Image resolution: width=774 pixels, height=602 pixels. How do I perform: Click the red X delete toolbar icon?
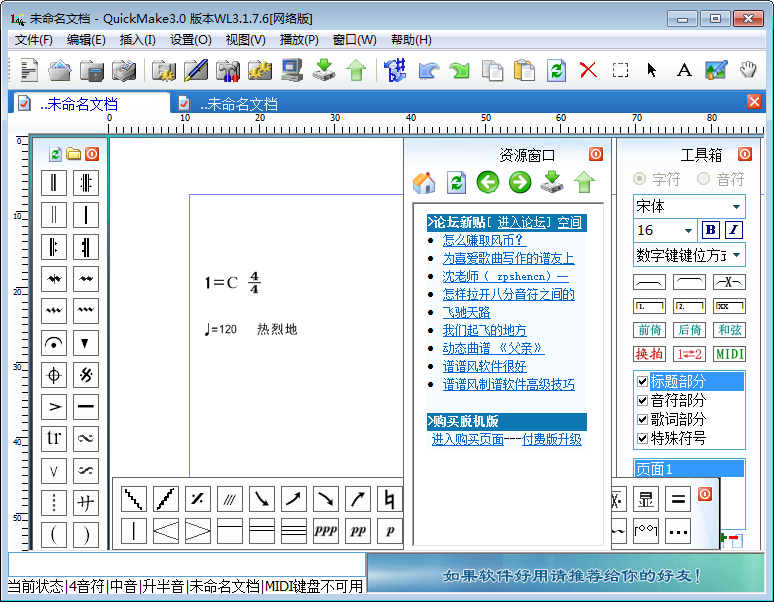(588, 70)
